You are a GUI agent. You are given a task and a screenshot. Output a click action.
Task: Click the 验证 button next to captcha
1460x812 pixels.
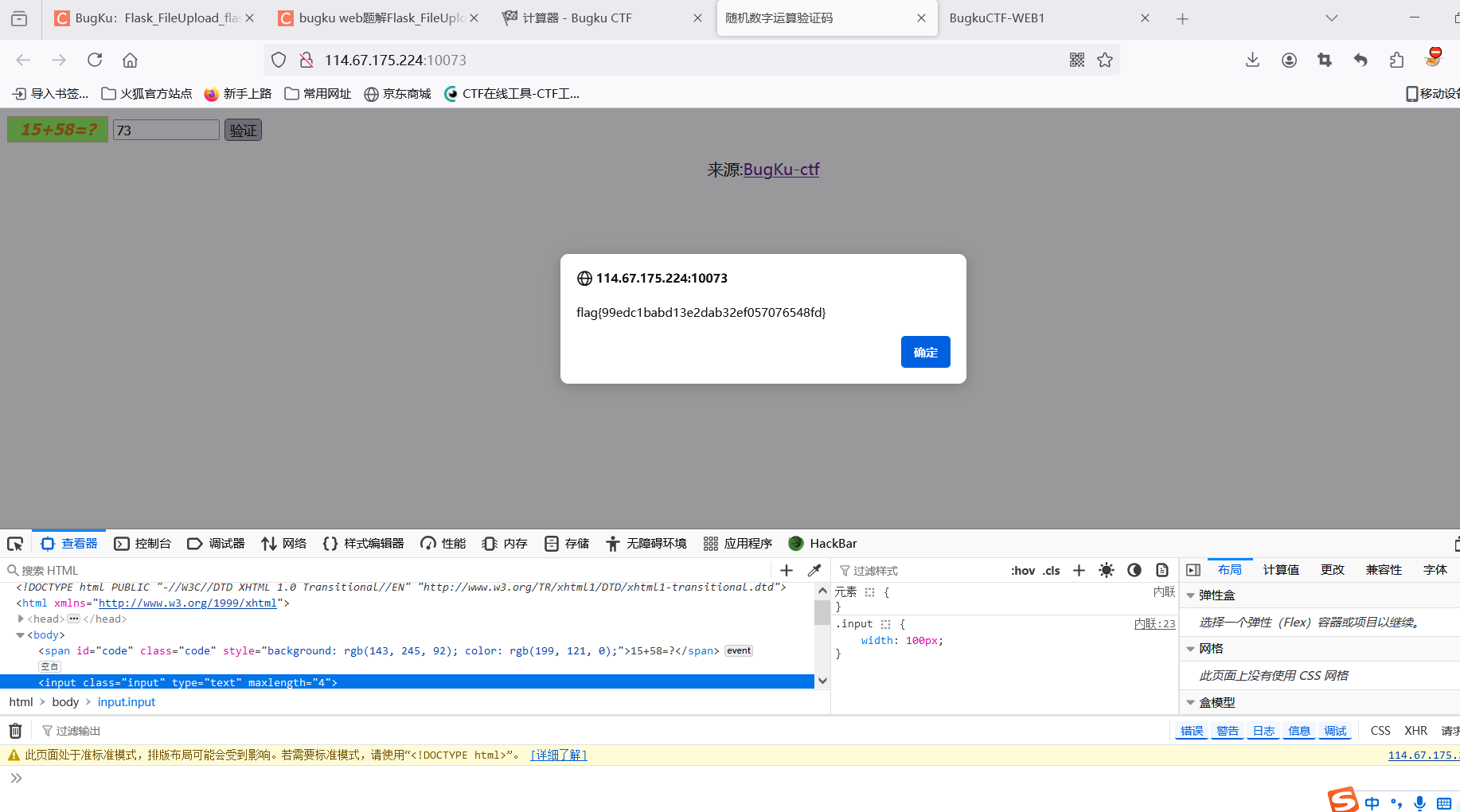tap(243, 130)
